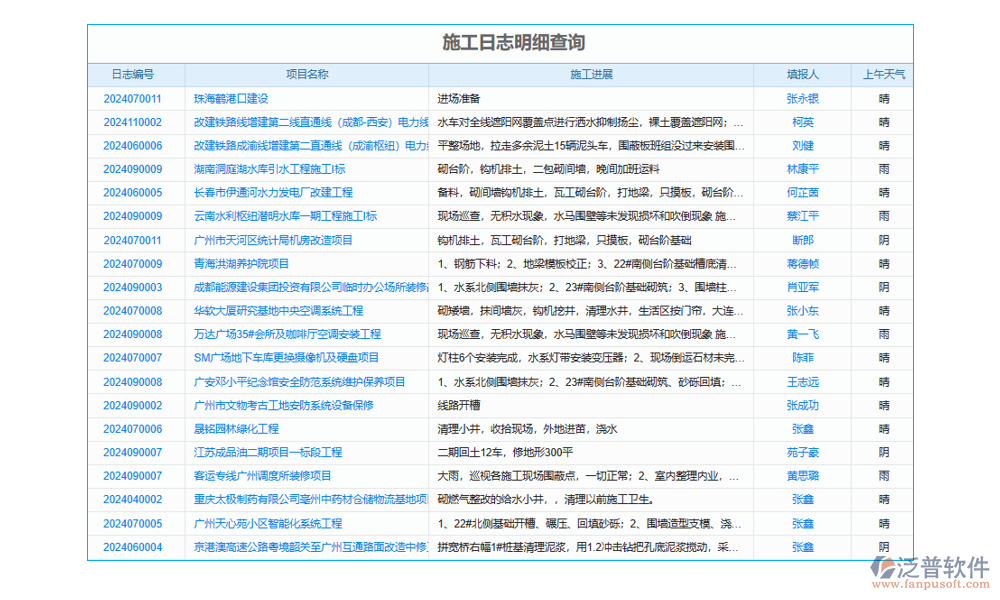
Task: Open 长春市伊通河水力发电厂改建工程 project
Action: (x=273, y=193)
